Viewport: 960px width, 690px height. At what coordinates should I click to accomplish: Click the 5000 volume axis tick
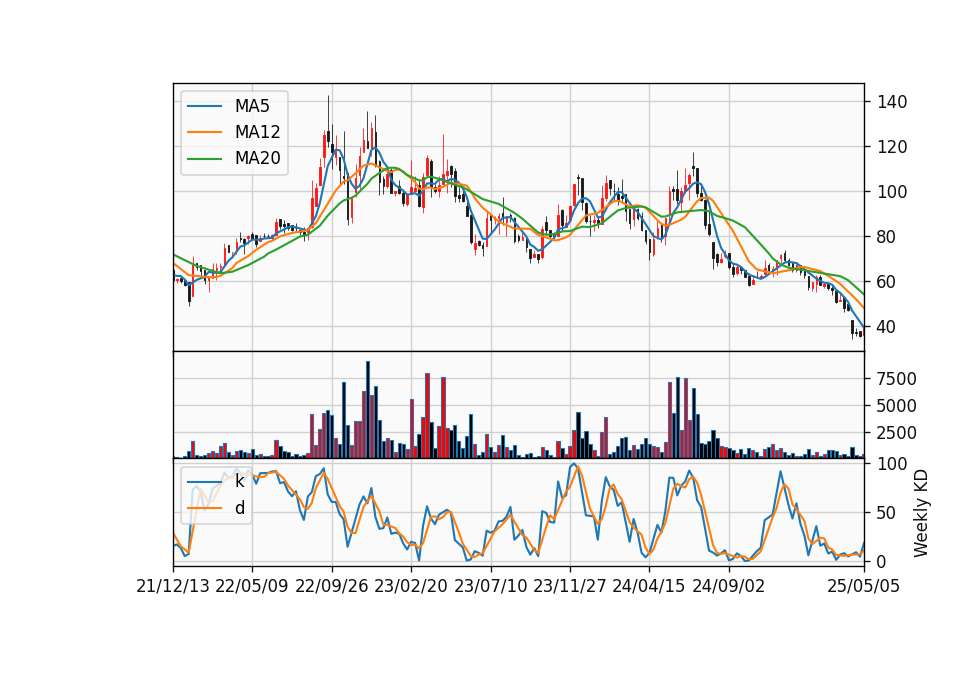tap(897, 406)
